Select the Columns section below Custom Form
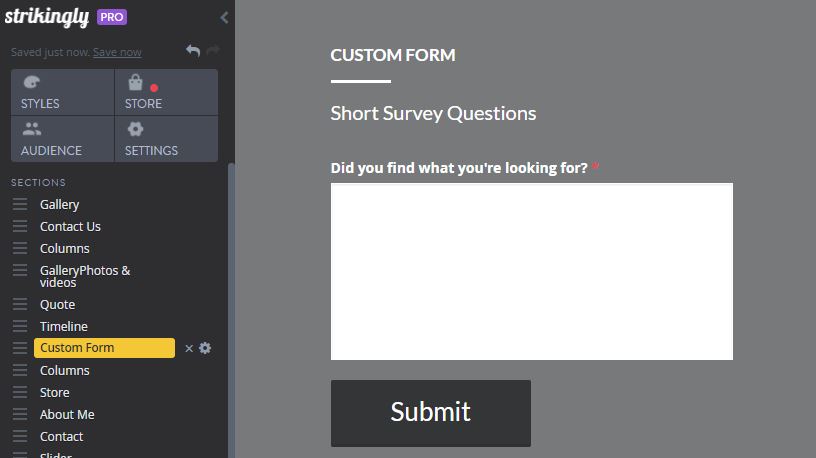Image resolution: width=816 pixels, height=458 pixels. pos(65,371)
